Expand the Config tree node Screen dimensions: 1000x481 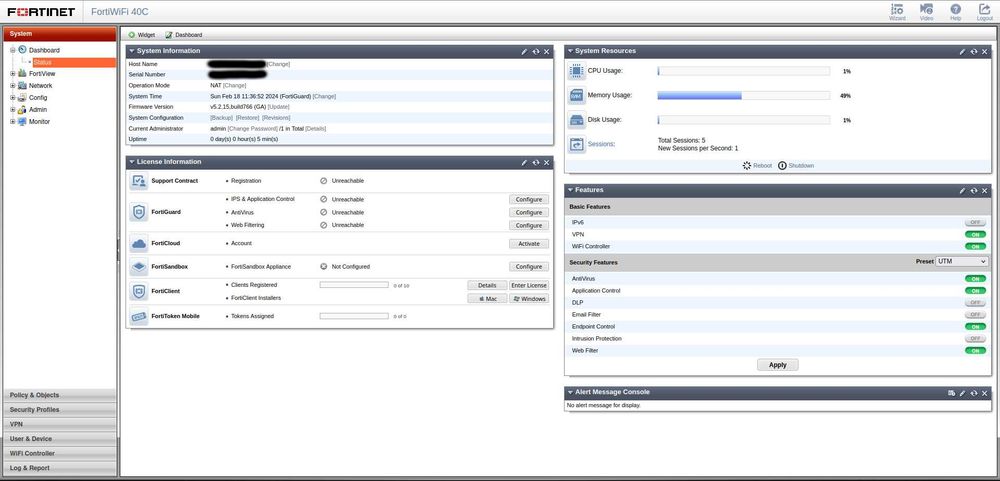coord(12,98)
